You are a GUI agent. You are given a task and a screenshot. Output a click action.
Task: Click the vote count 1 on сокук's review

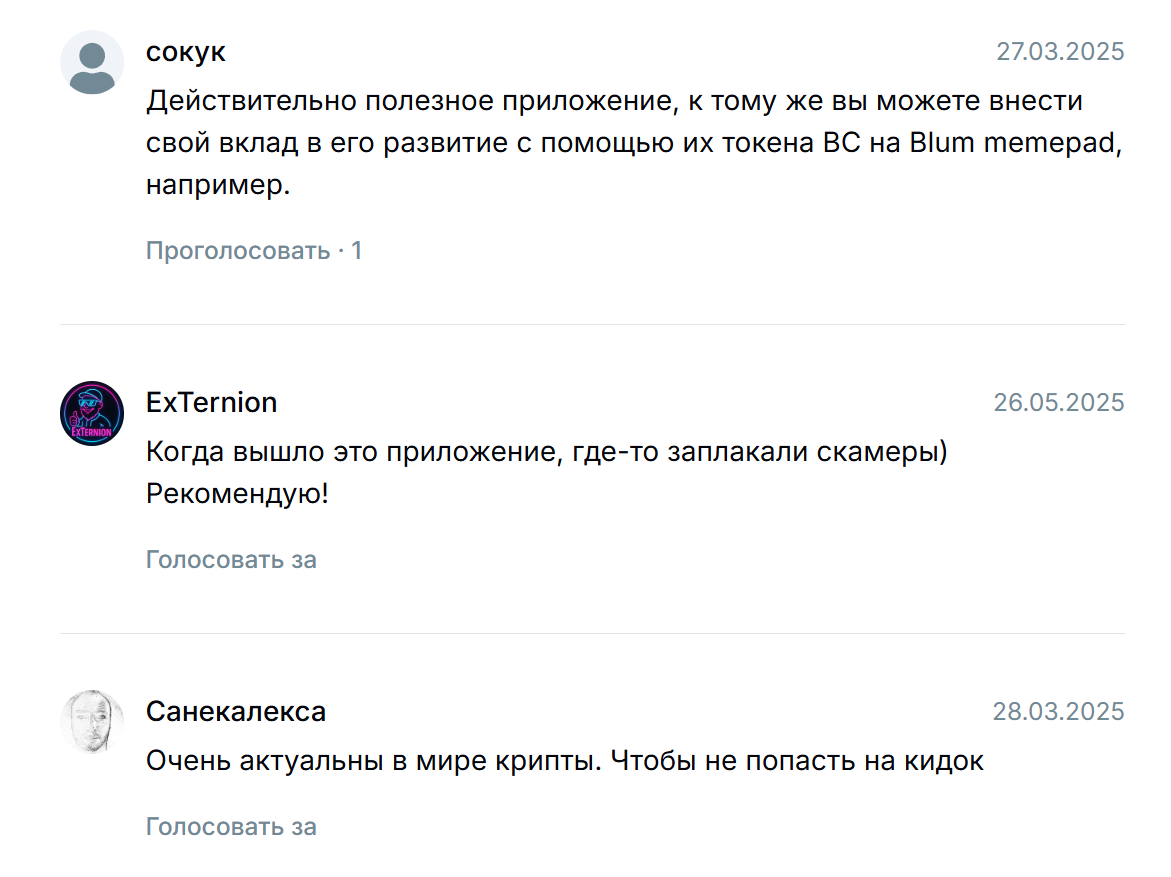click(357, 251)
